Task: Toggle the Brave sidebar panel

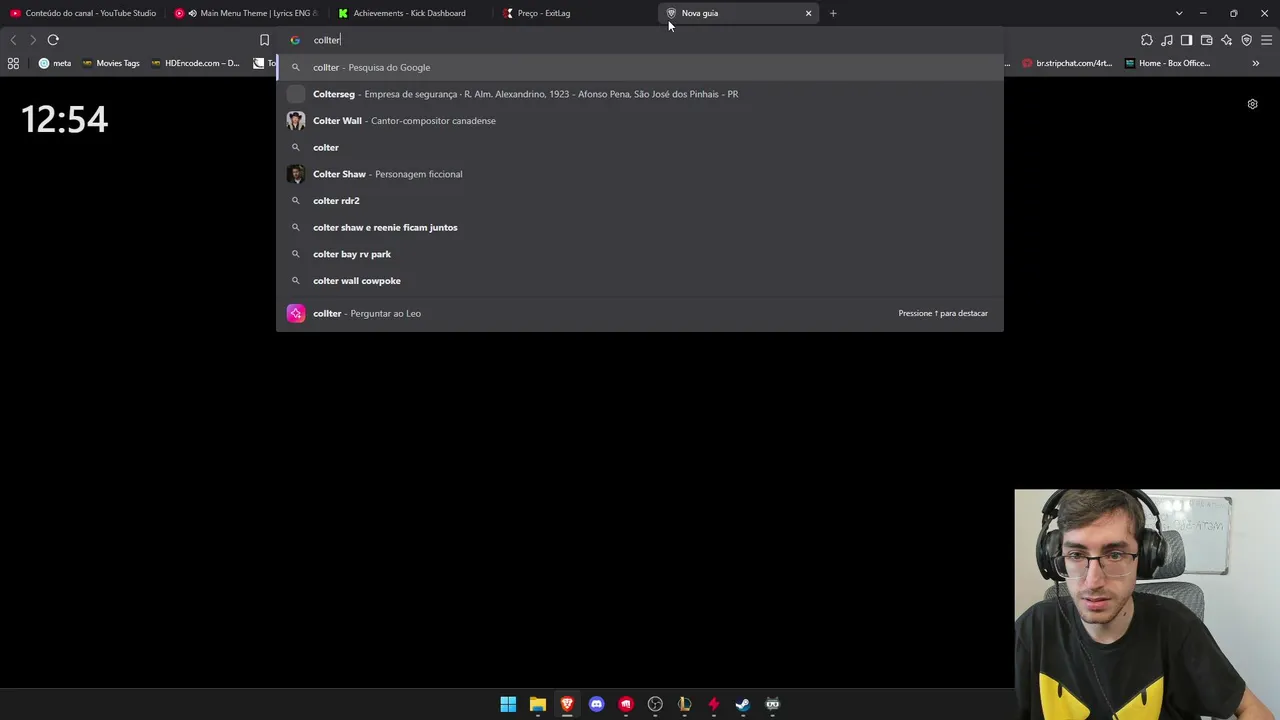Action: (1187, 40)
